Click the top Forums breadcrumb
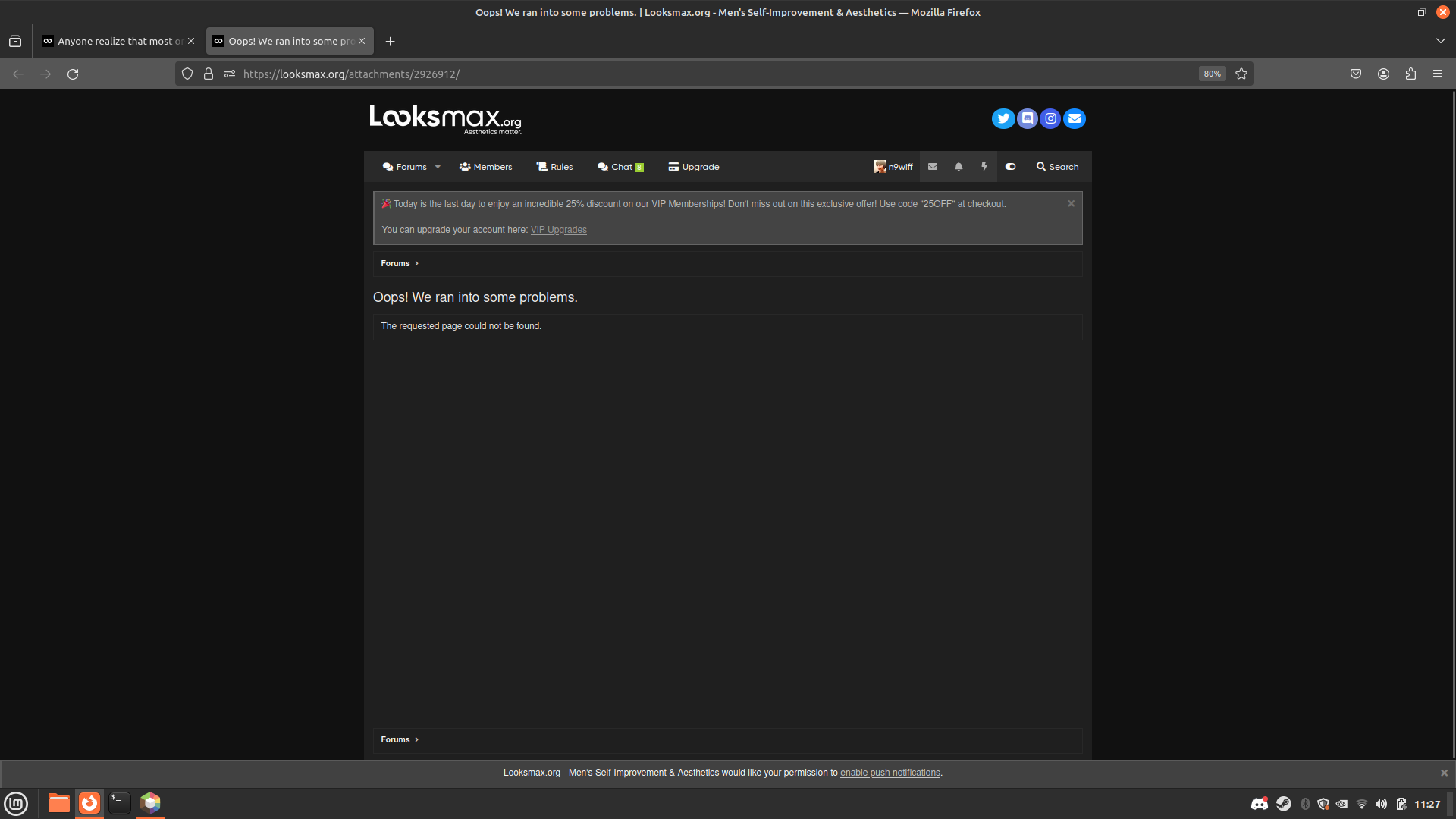 (x=395, y=264)
